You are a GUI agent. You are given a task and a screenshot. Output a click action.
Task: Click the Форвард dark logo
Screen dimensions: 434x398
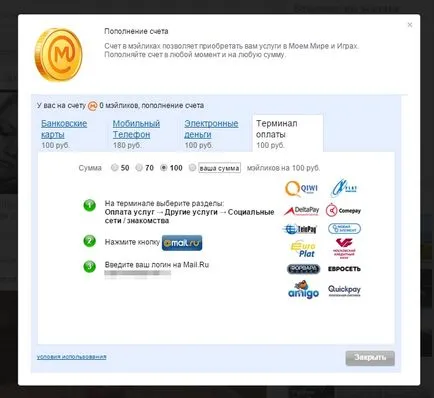click(303, 269)
